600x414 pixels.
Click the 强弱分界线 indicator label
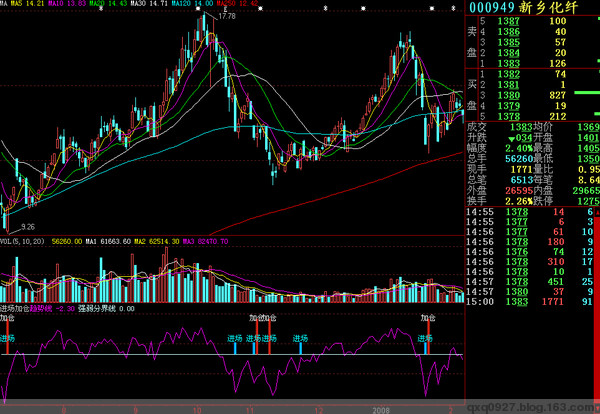tap(97, 309)
